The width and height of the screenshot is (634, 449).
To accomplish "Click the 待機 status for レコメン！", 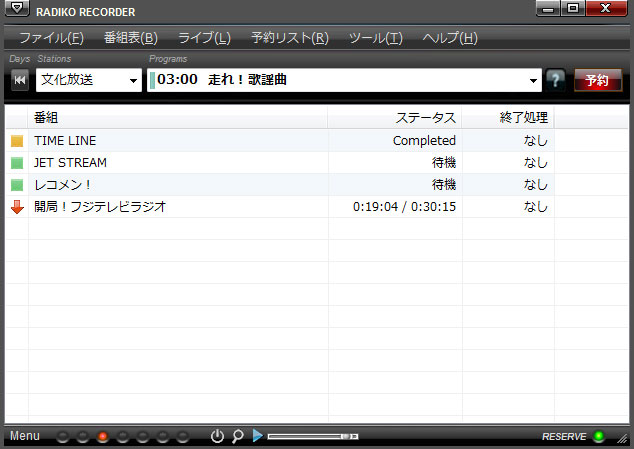I will click(x=444, y=185).
